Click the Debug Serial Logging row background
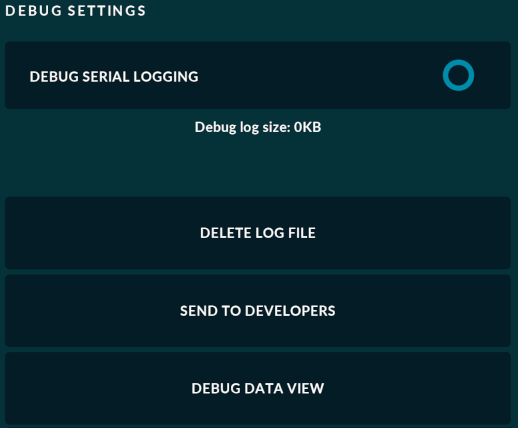 tap(258, 75)
